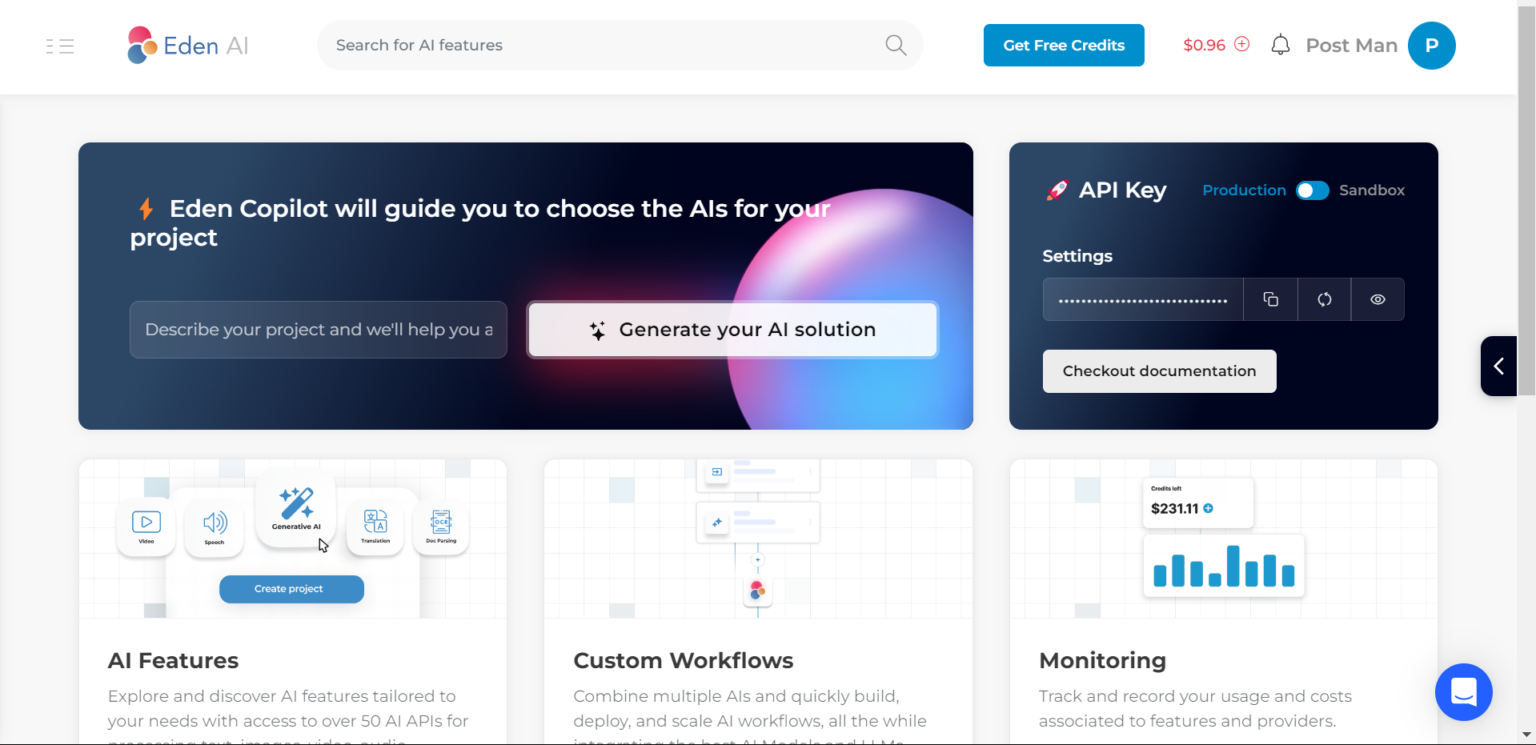This screenshot has width=1536, height=745.
Task: Click the Checkout documentation button
Action: [1159, 371]
